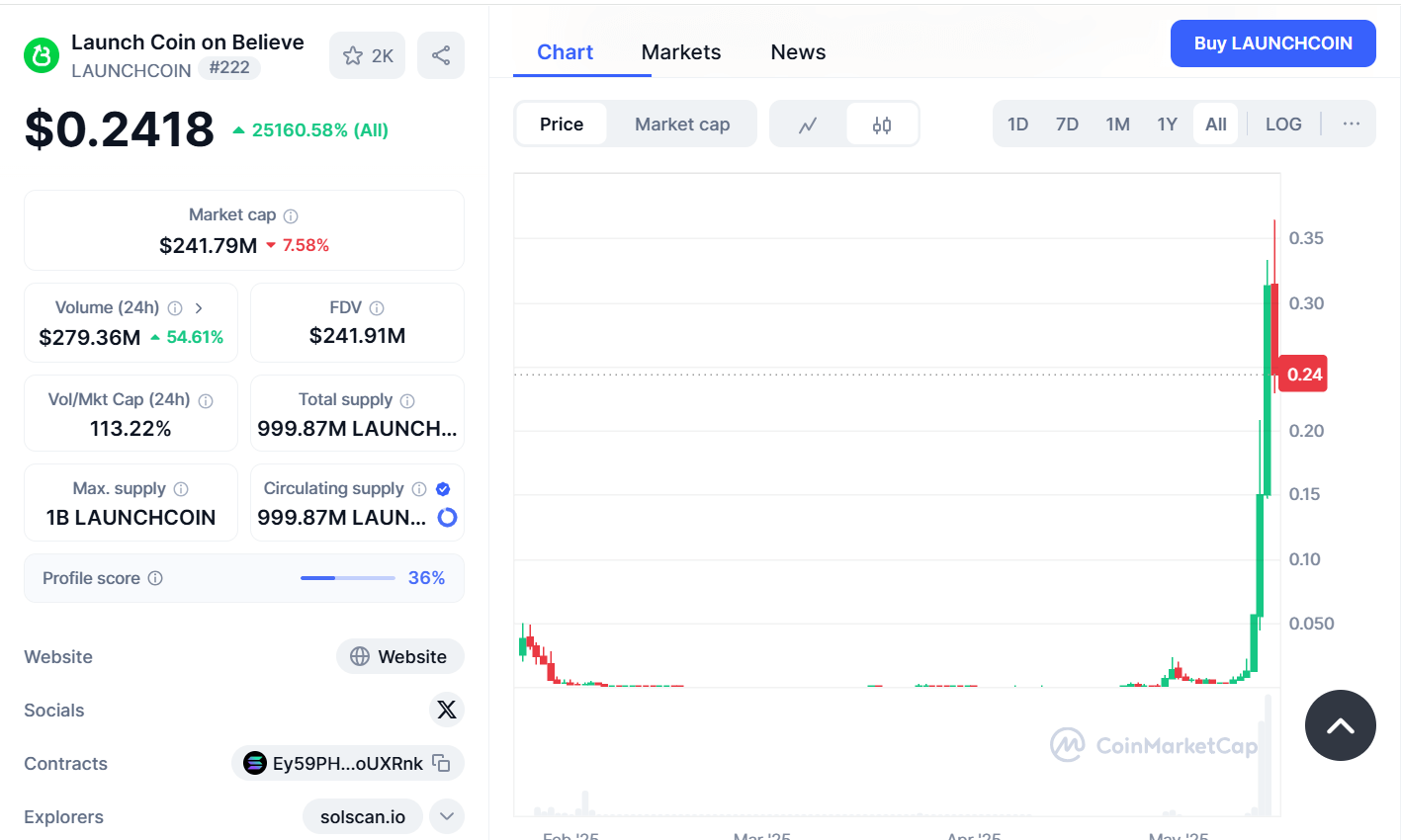Click the $241.91M FDV value

357,336
